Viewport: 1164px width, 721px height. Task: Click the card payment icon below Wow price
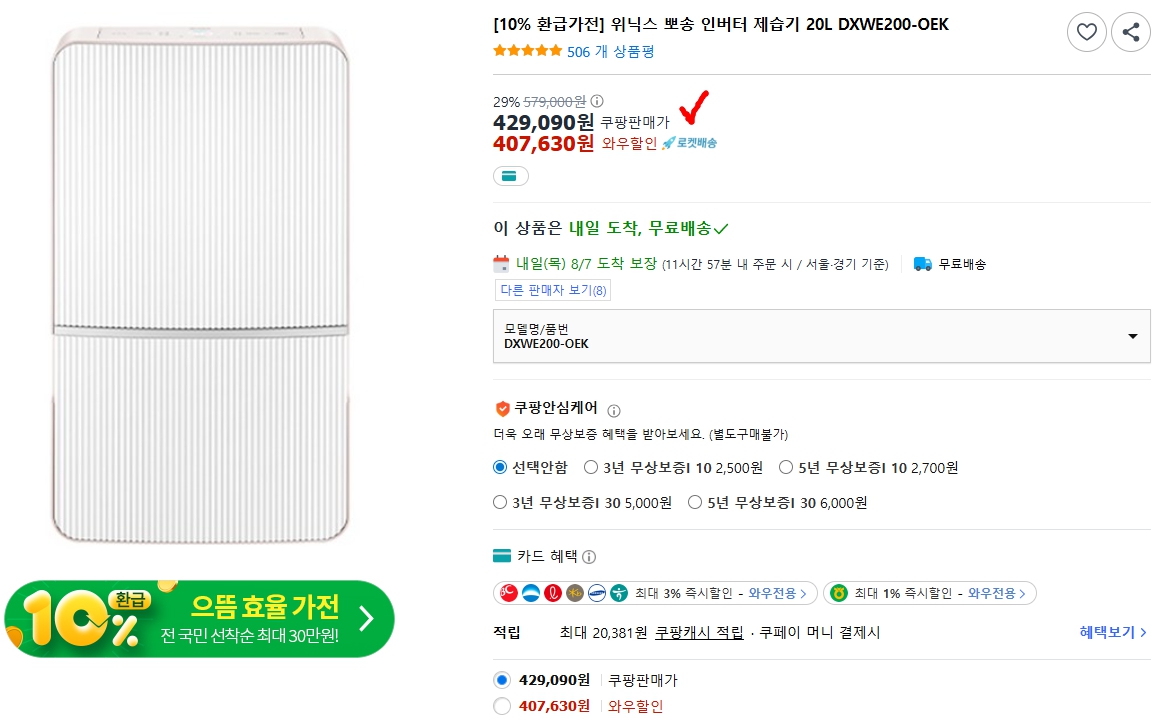click(x=510, y=175)
